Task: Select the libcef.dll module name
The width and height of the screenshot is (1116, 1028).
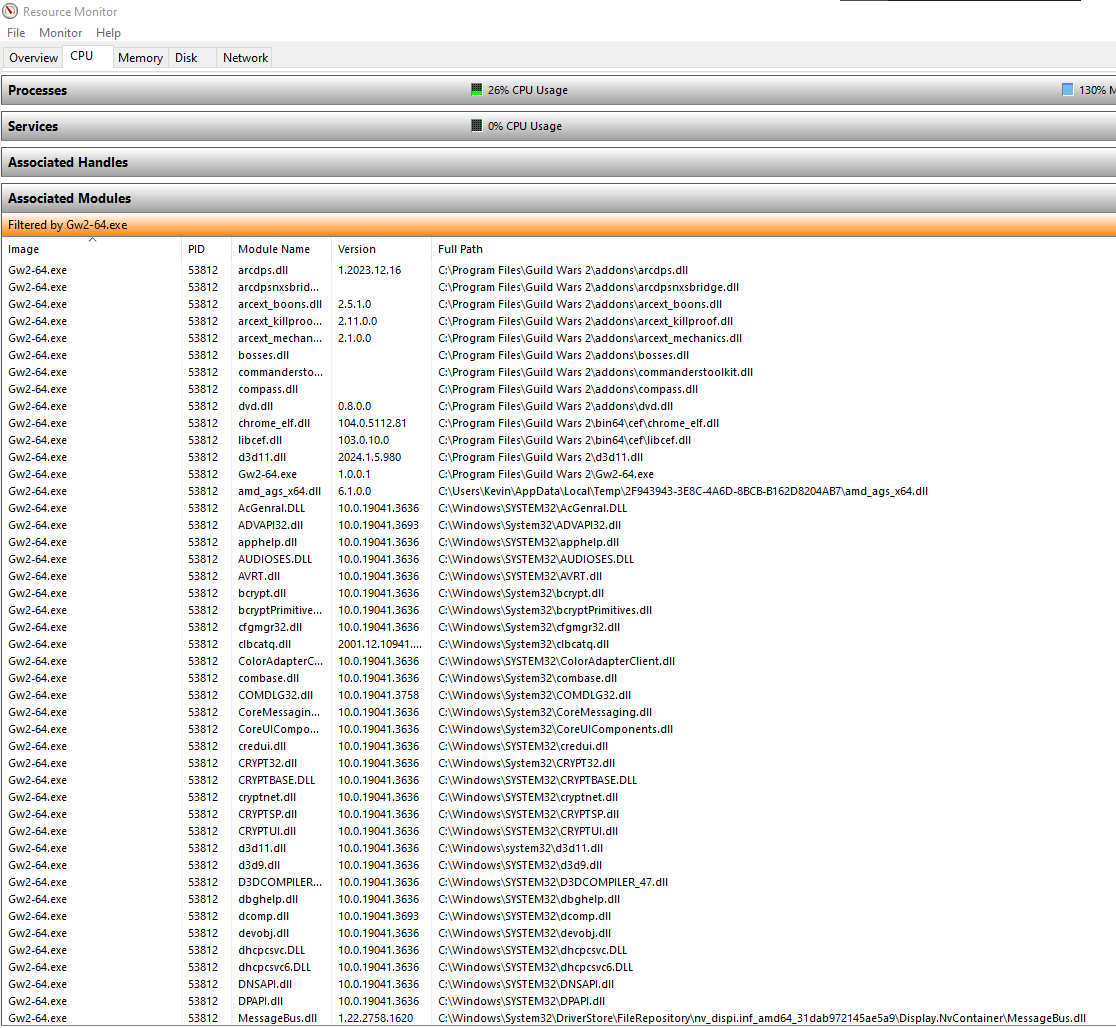Action: [x=260, y=441]
